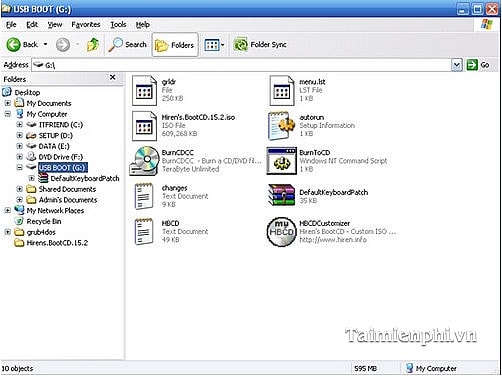Launch Folder Sync from toolbar

(260, 45)
